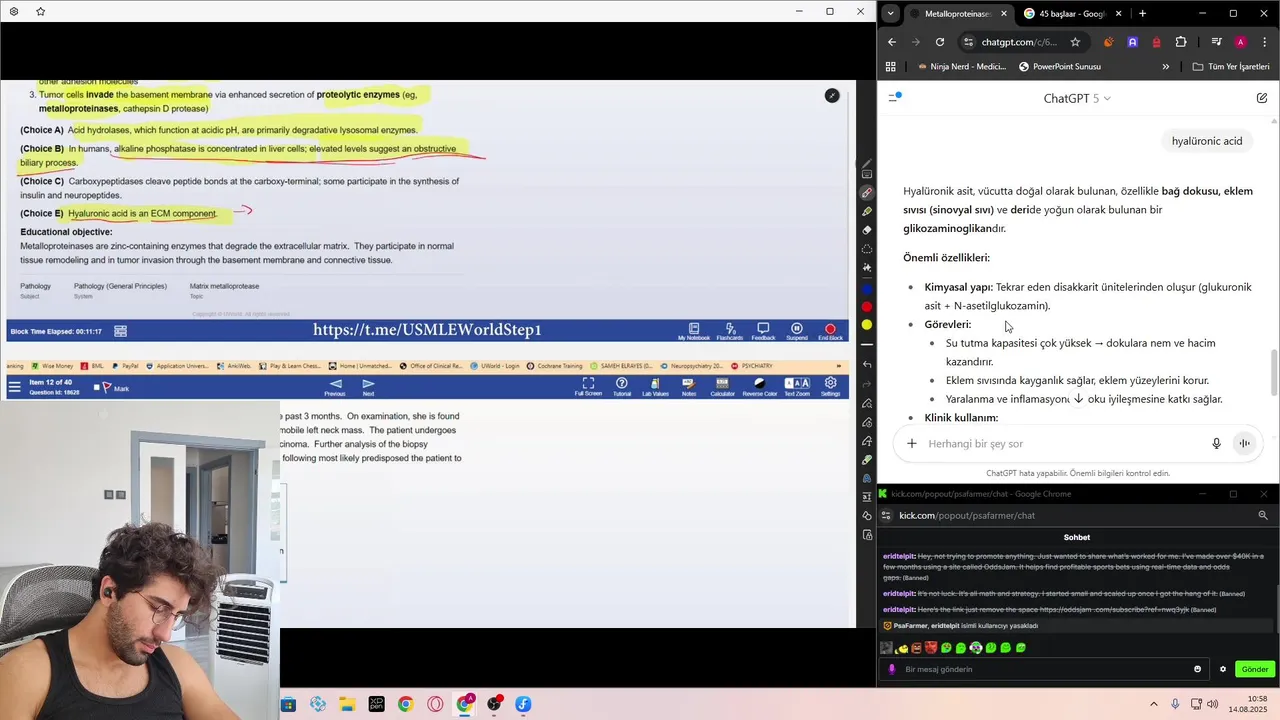Screen dimensions: 1280x720
Task: Open a new Chrome tab
Action: [1142, 14]
